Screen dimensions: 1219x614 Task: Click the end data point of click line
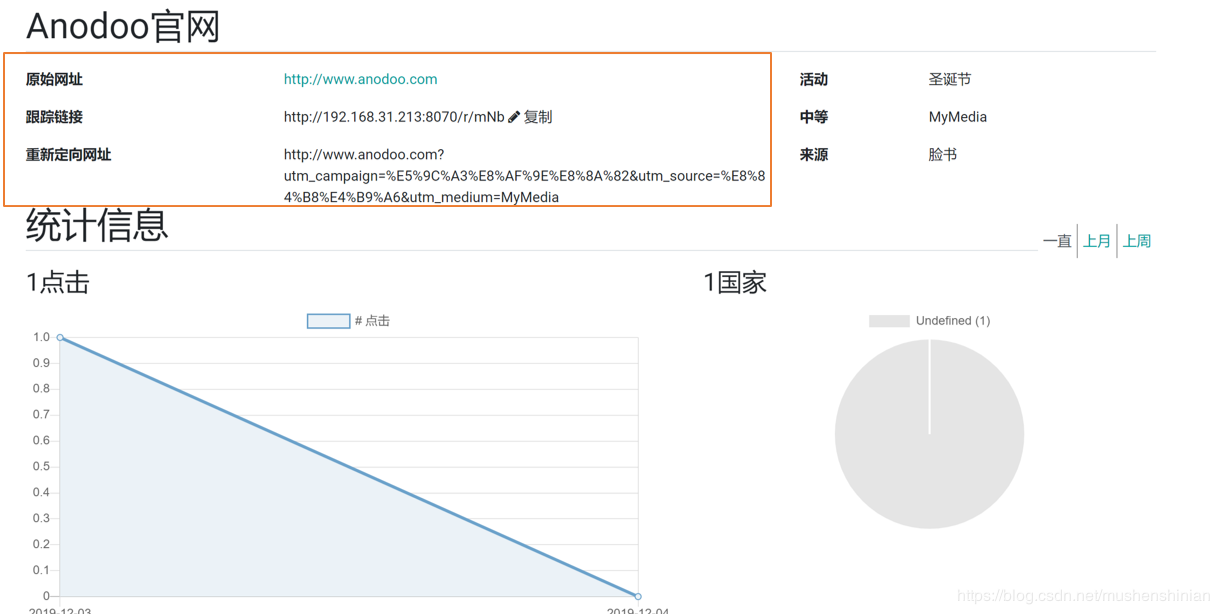coord(638,596)
